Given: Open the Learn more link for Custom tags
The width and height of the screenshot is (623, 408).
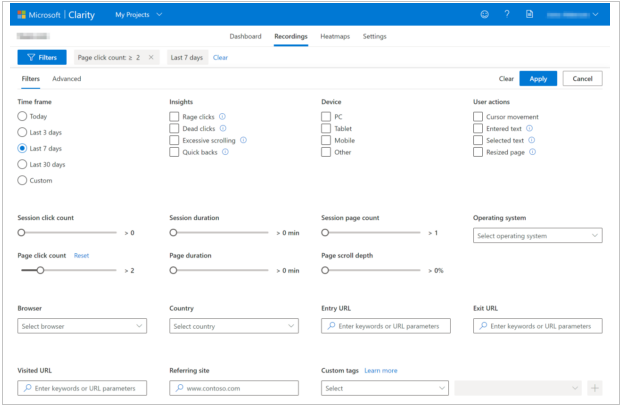Looking at the screenshot, I should click(x=381, y=370).
